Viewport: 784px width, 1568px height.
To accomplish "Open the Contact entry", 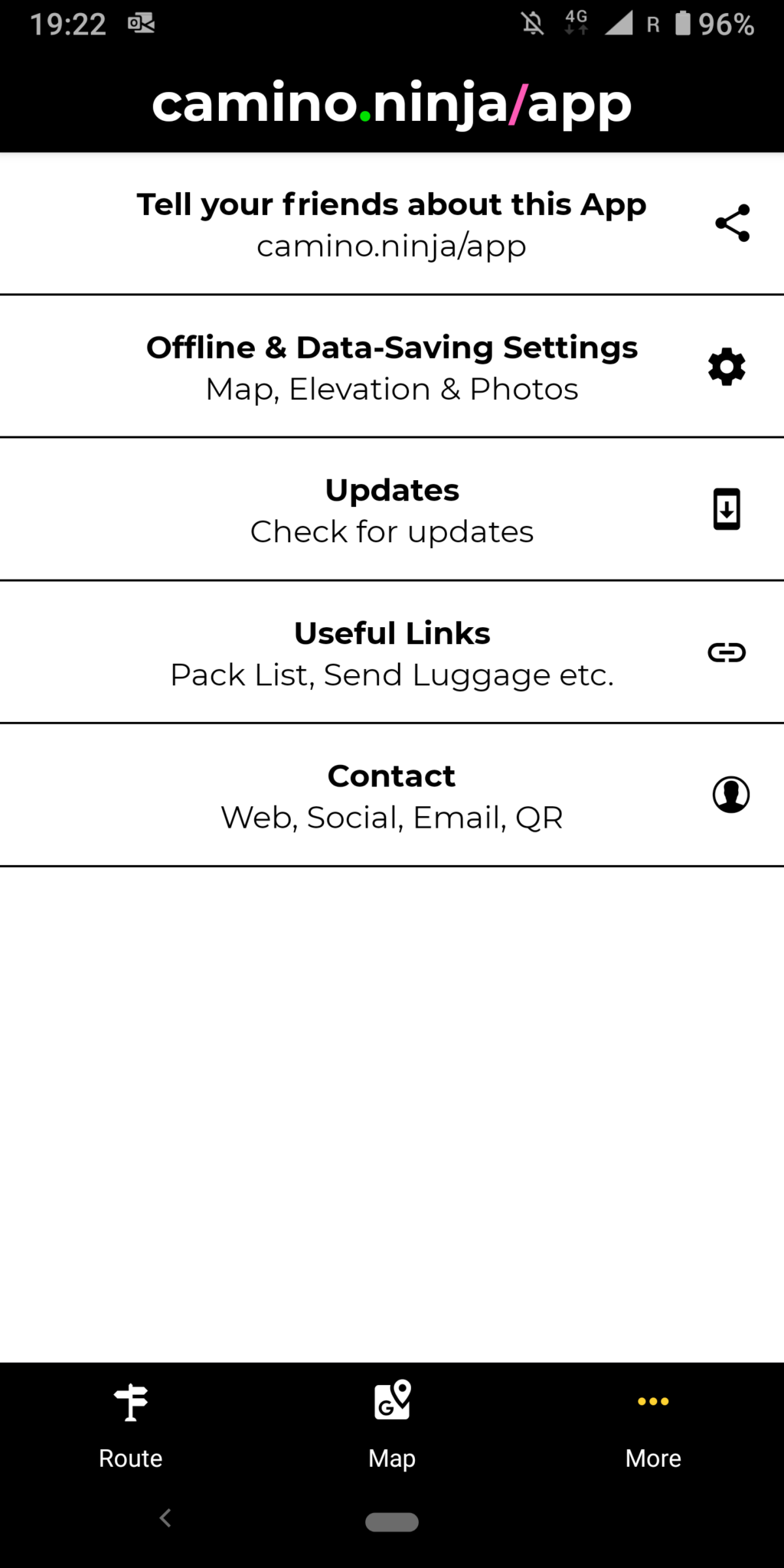I will [391, 795].
